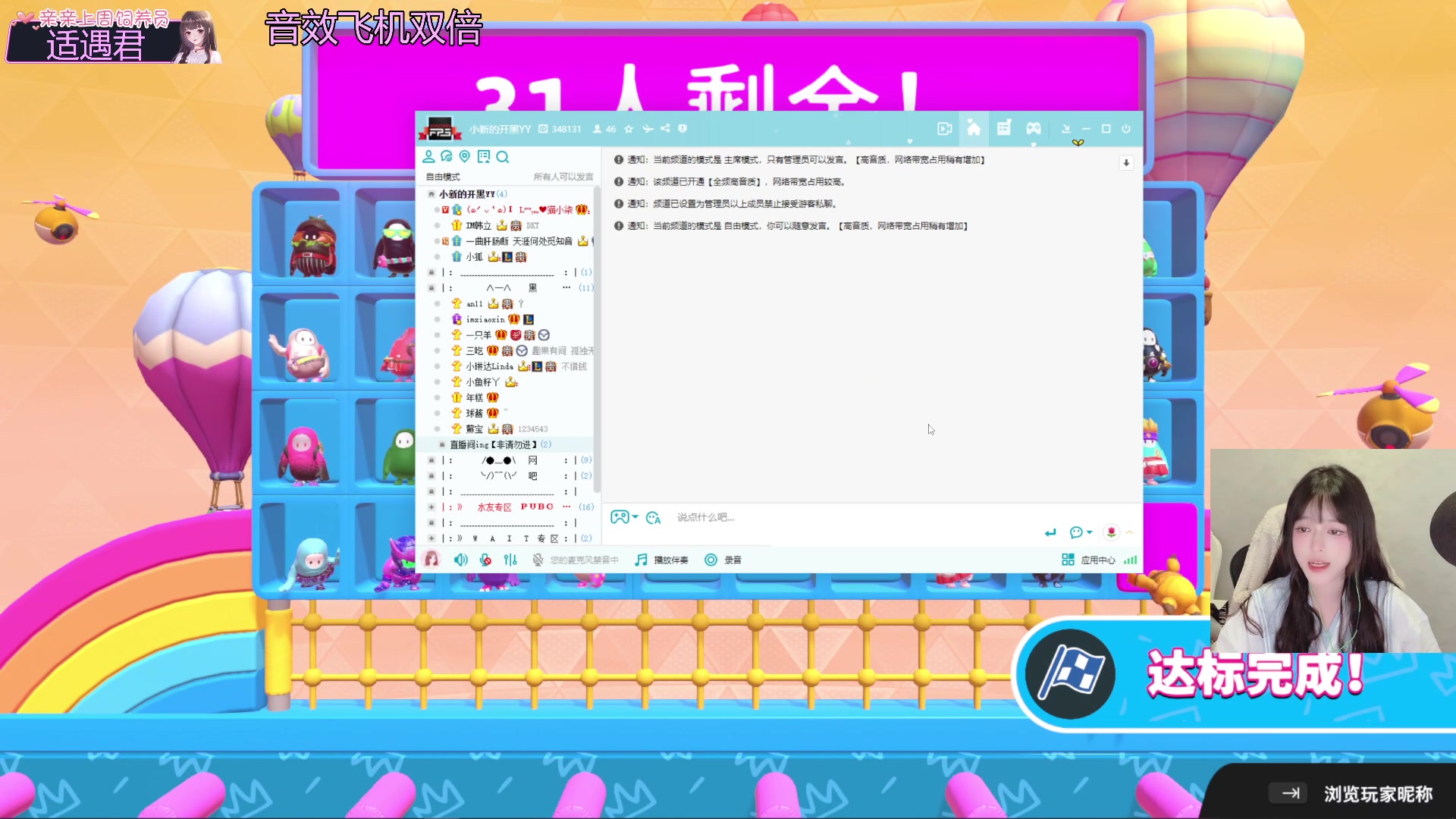Image resolution: width=1456 pixels, height=819 pixels.
Task: Click the scroll-to-bottom arrow in chat area
Action: tap(1126, 163)
